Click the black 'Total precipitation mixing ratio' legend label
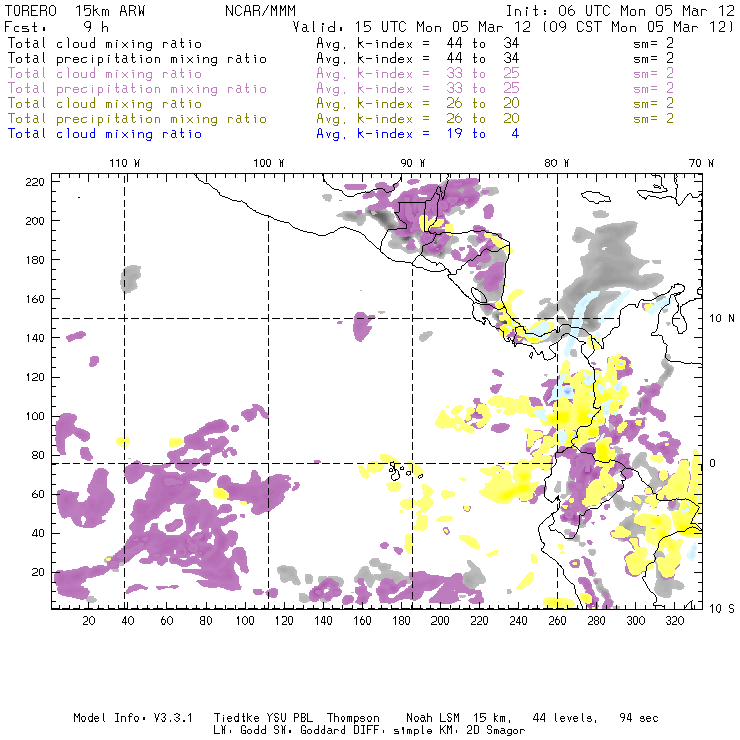This screenshot has width=740, height=740. coord(137,59)
